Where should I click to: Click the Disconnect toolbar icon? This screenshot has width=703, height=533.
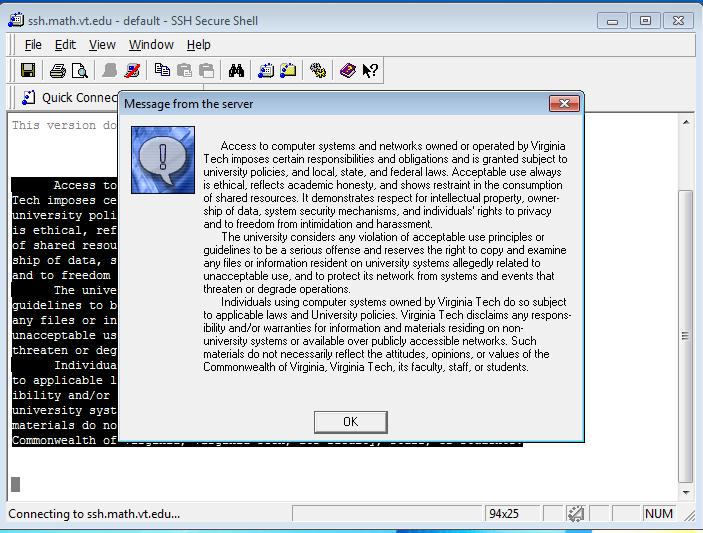[132, 71]
